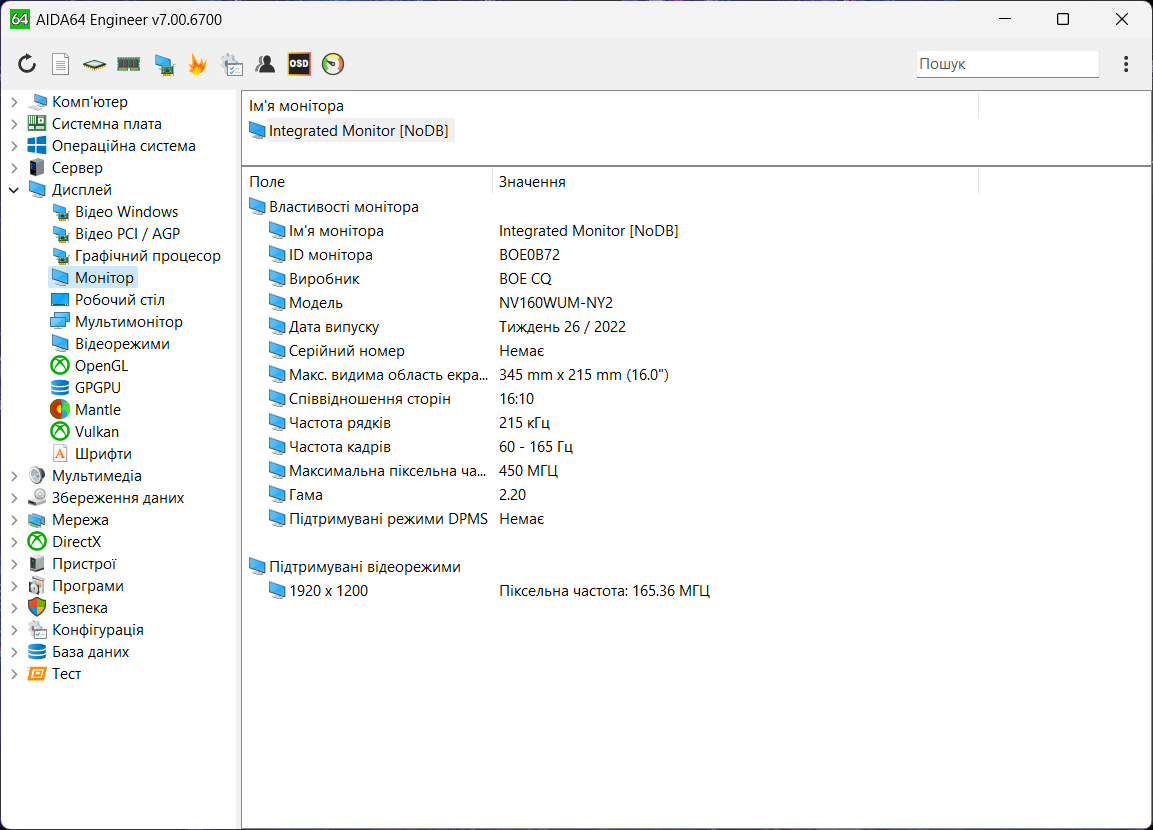Expand the DirectX tree node

14,543
